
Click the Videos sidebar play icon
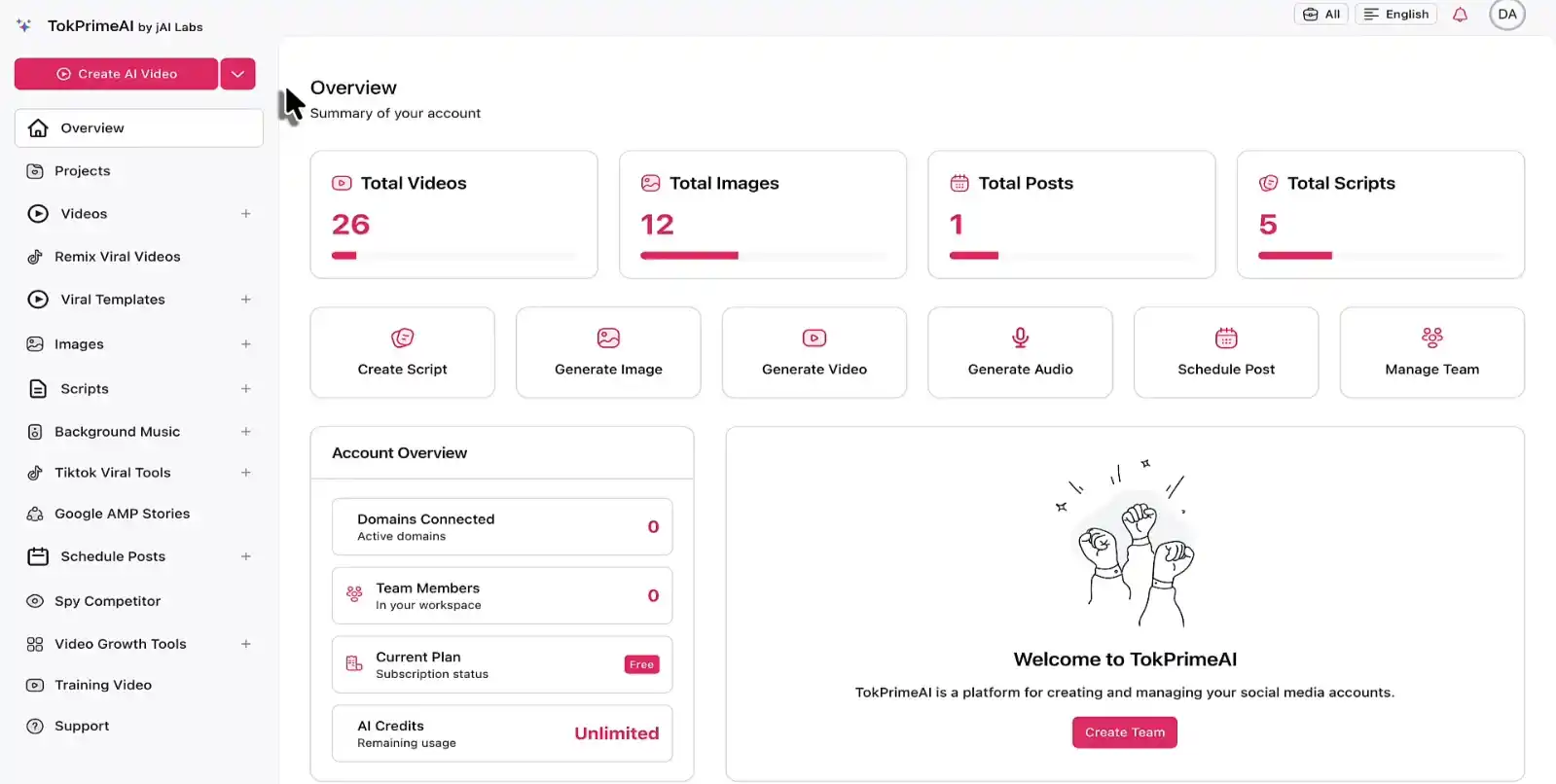[x=38, y=214]
